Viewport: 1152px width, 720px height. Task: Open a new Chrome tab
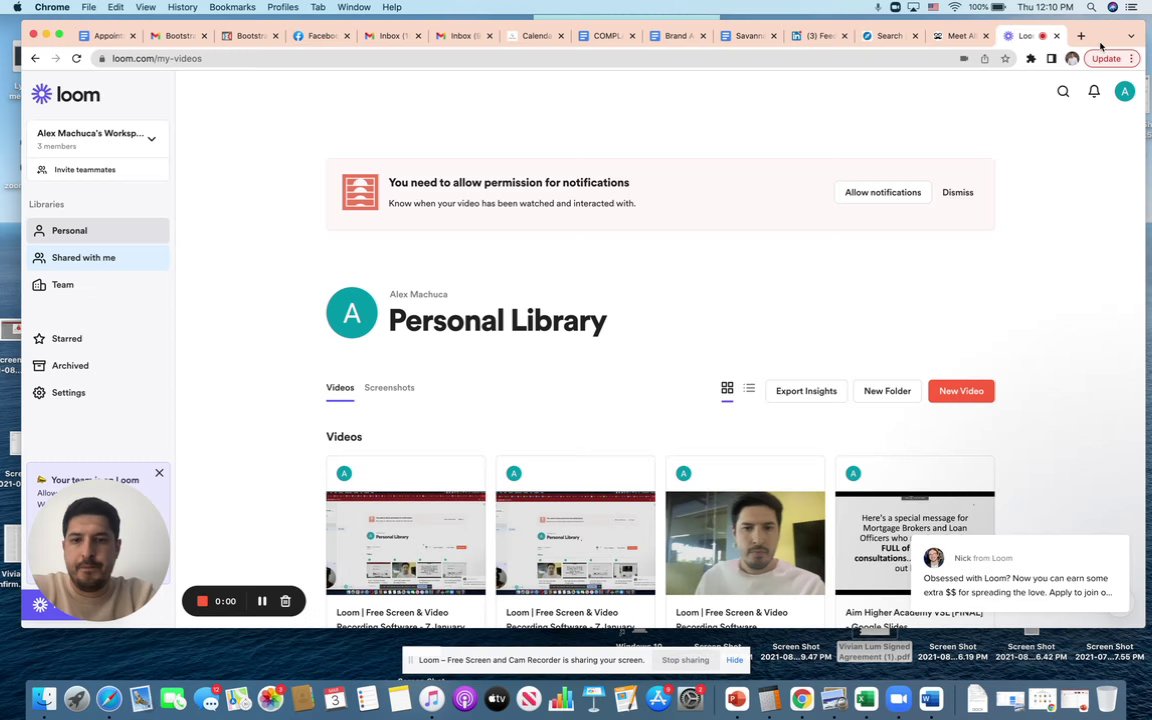(x=1081, y=36)
